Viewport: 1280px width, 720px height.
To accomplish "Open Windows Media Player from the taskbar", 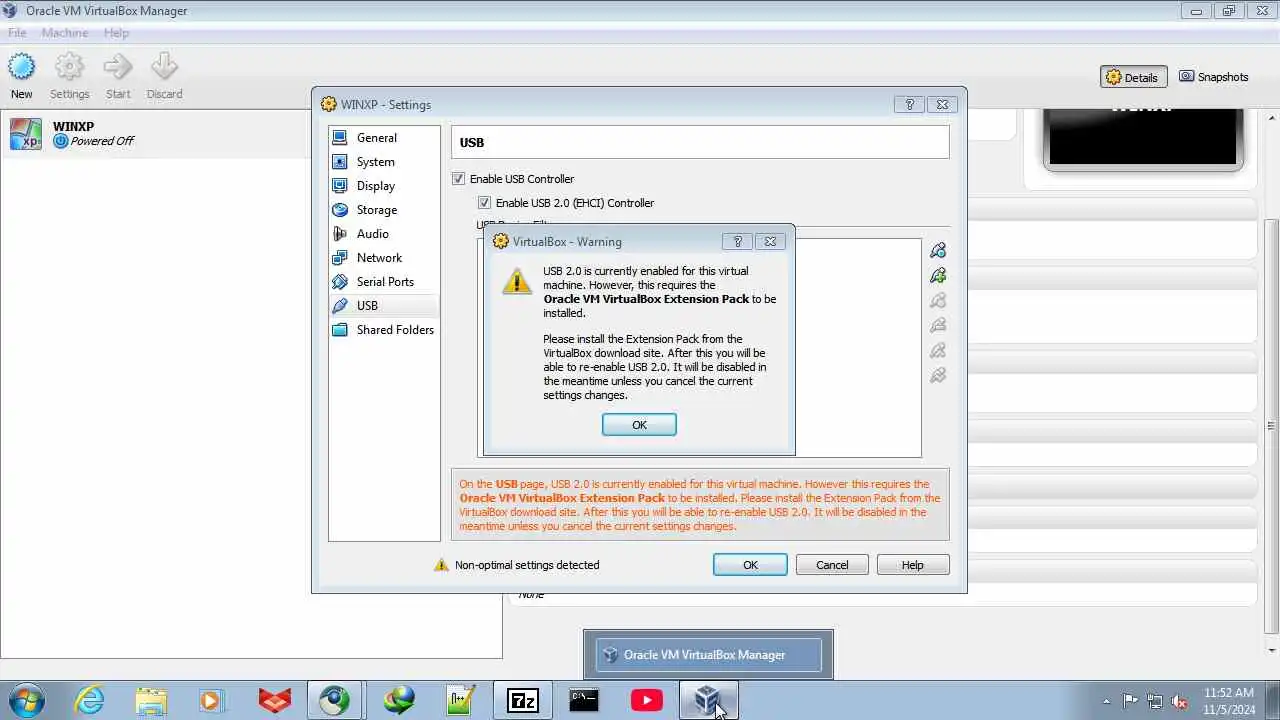I will pos(212,700).
